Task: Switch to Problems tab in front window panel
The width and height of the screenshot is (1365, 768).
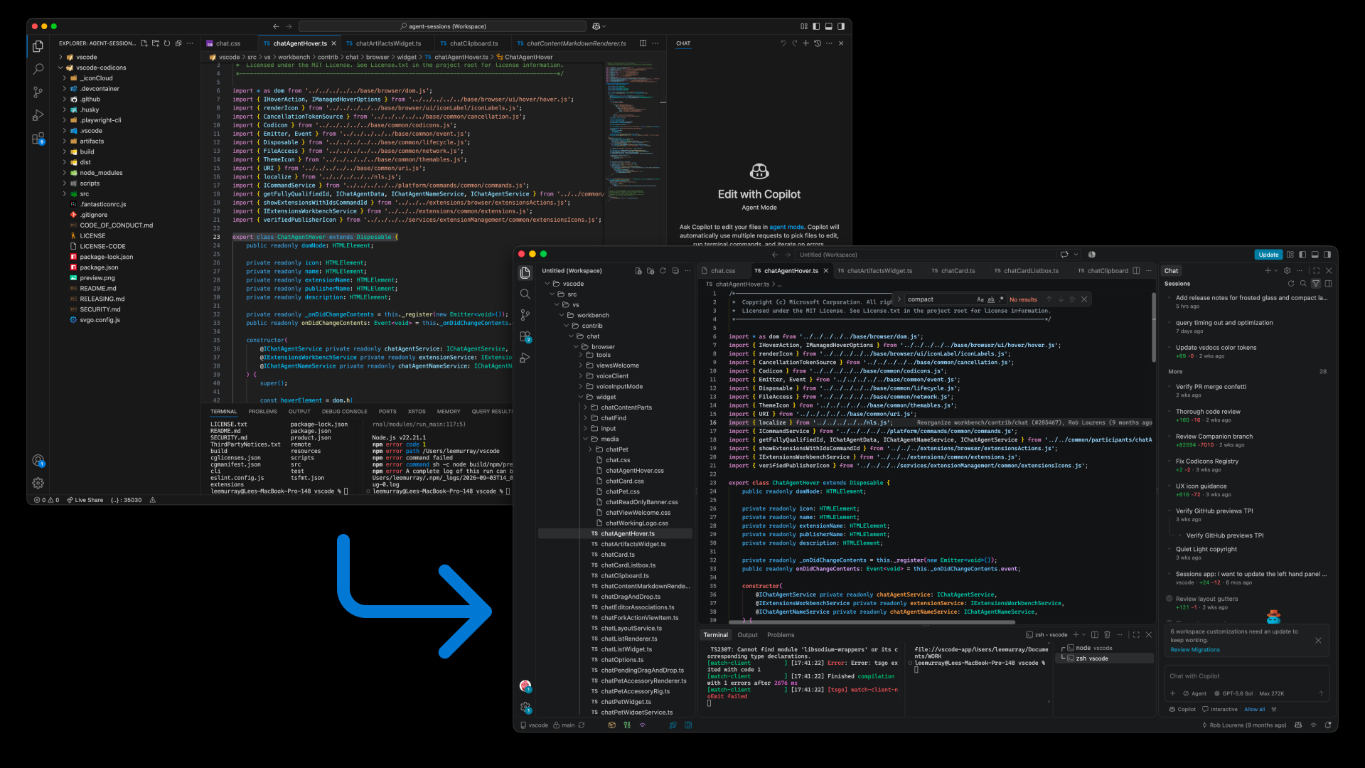Action: 781,635
